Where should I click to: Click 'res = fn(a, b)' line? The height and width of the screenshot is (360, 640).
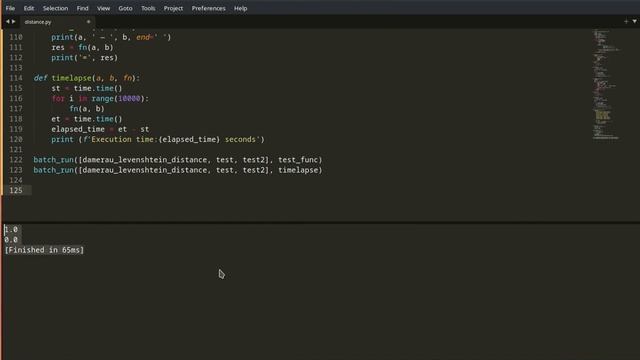(82, 47)
